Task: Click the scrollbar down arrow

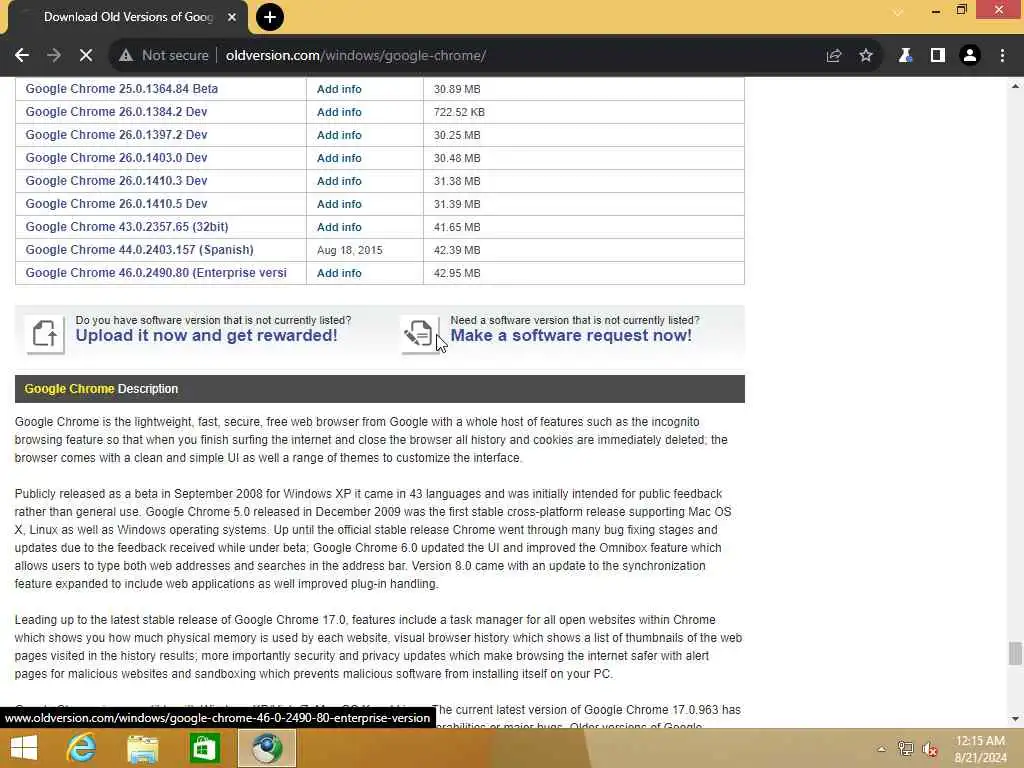Action: [x=1014, y=719]
